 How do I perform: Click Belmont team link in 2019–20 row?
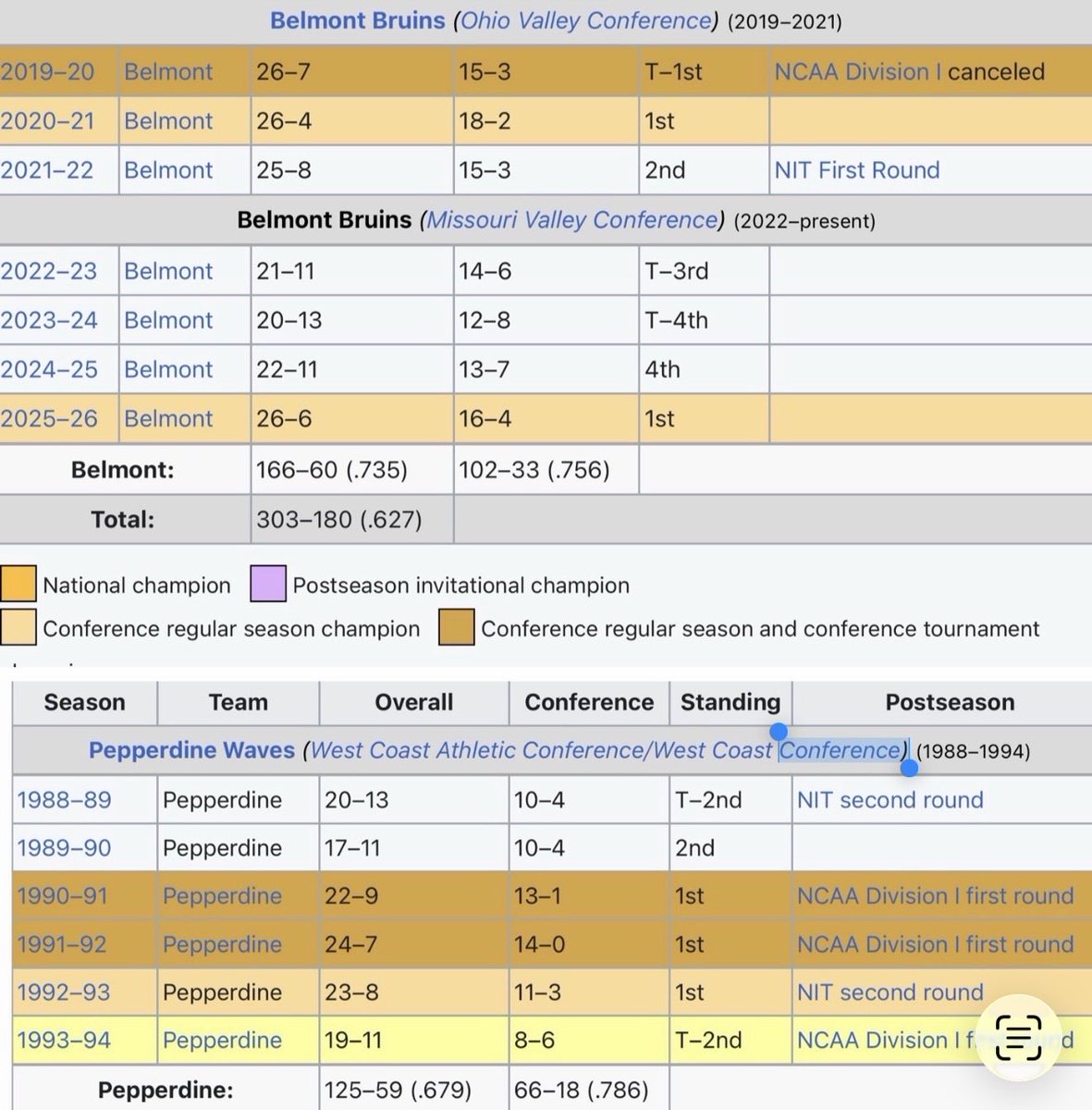pyautogui.click(x=168, y=71)
